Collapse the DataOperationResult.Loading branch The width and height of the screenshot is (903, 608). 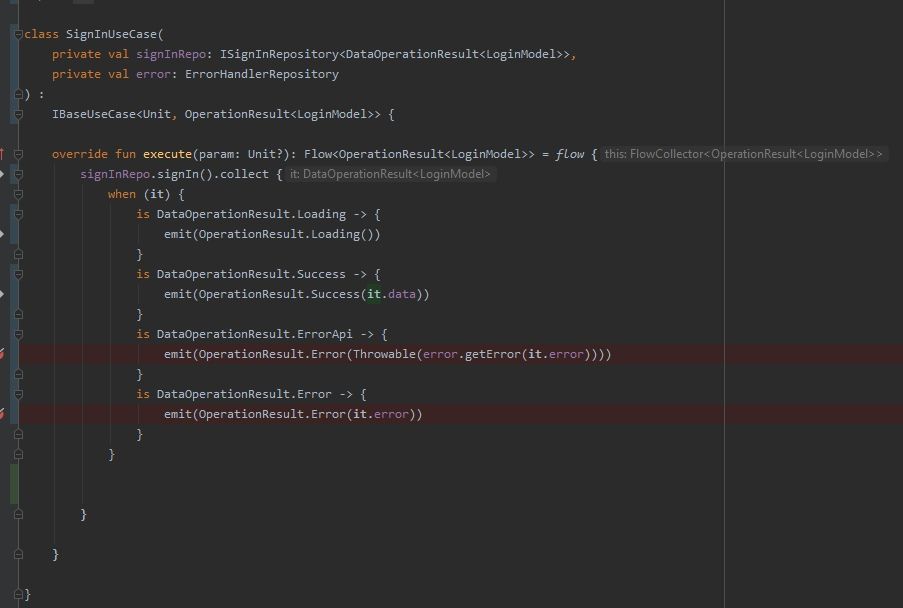(x=18, y=215)
